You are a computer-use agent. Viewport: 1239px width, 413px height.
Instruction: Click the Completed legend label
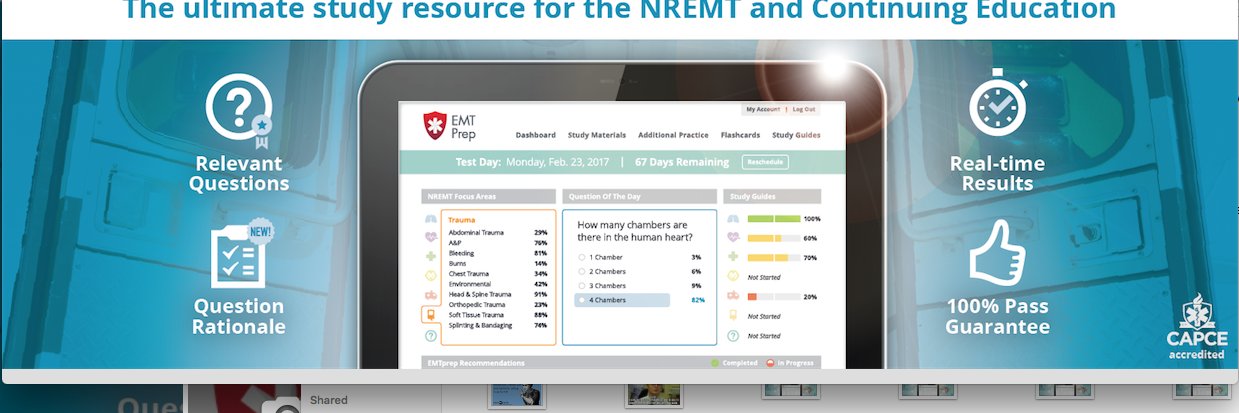(738, 363)
